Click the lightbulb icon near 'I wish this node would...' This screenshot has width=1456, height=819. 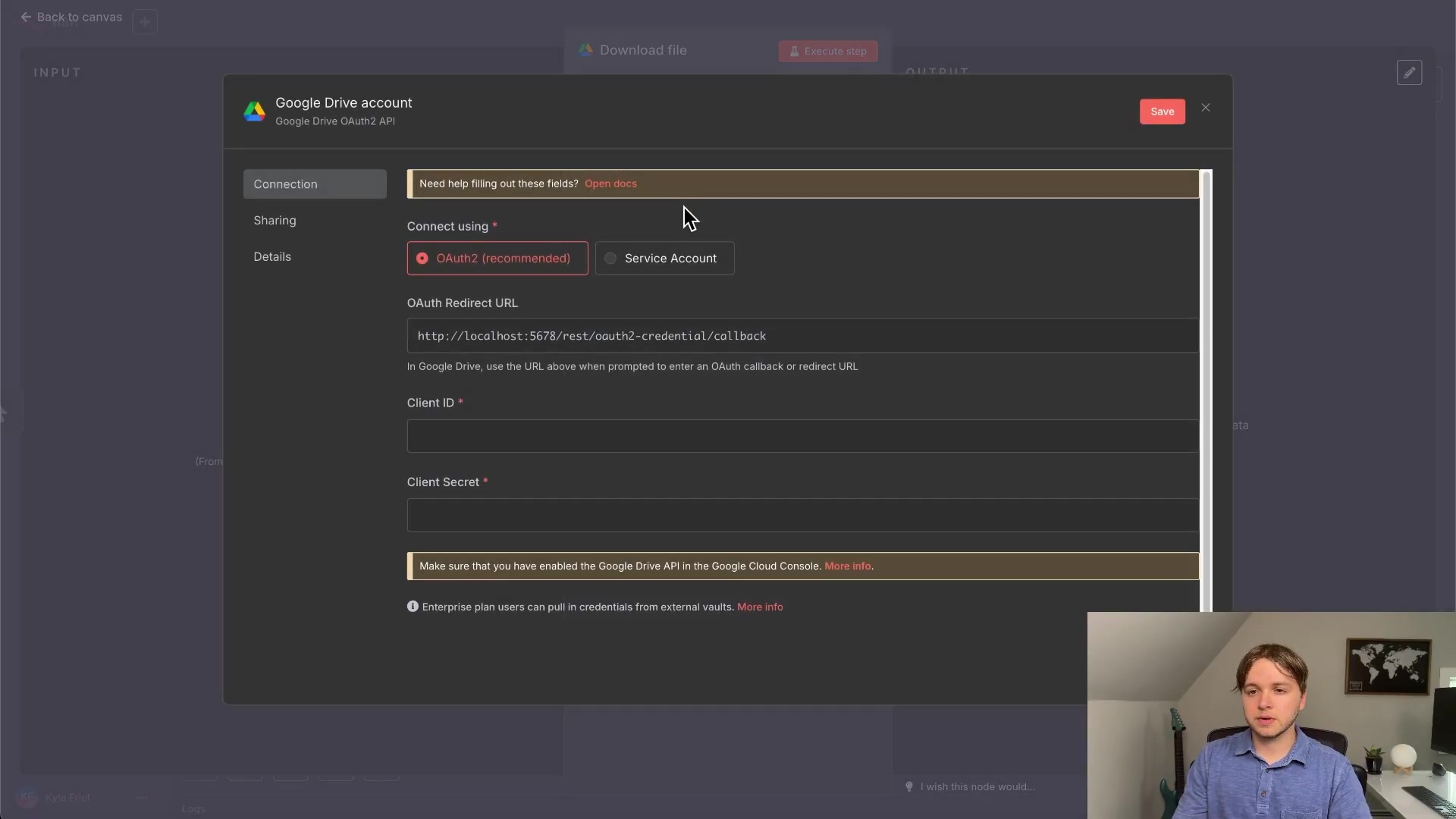tap(909, 786)
